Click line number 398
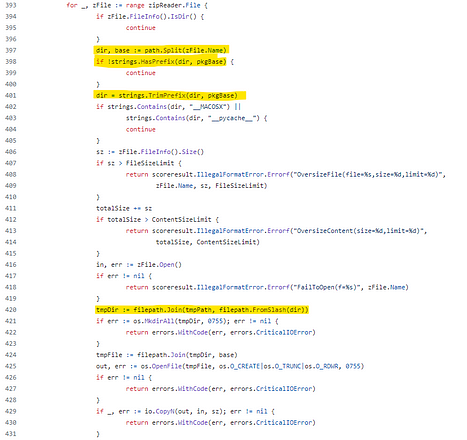Image resolution: width=467 pixels, height=440 pixels. tap(11, 62)
